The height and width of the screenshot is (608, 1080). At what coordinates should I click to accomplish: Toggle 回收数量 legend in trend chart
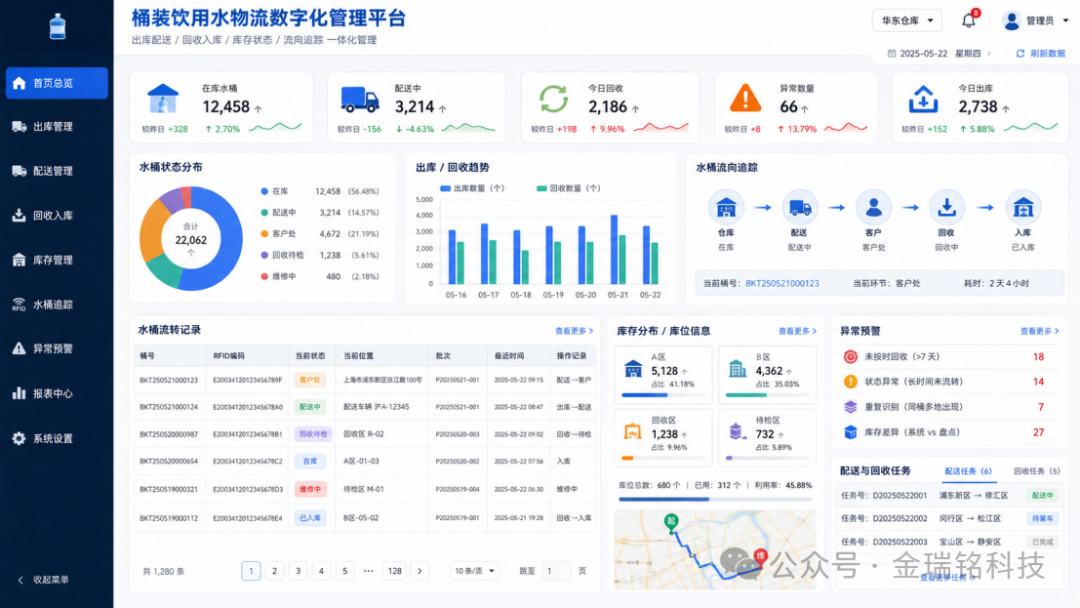point(568,188)
